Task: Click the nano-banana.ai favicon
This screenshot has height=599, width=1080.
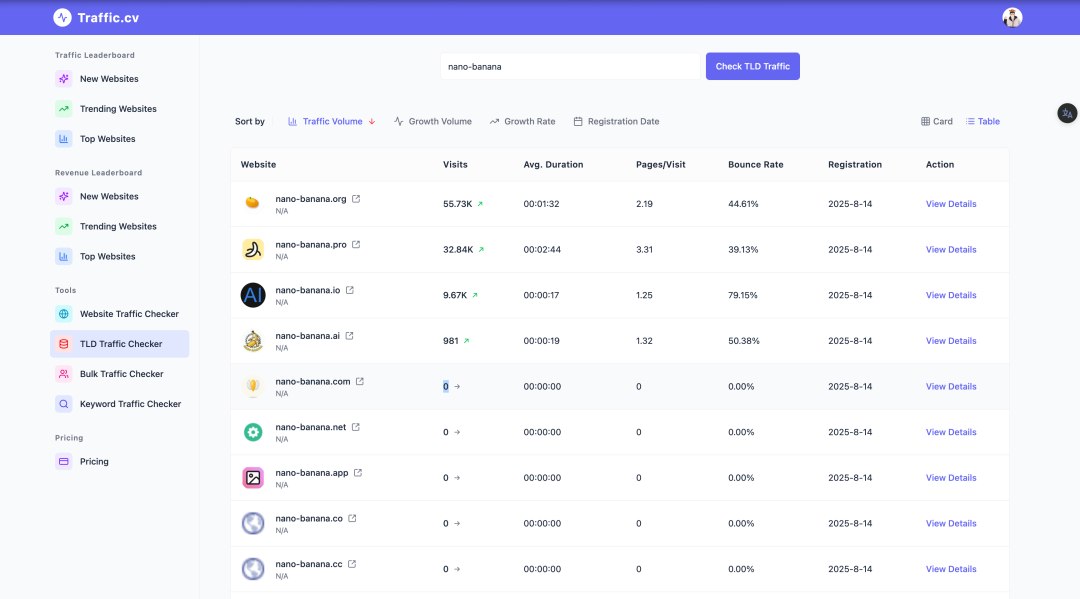Action: pos(253,341)
